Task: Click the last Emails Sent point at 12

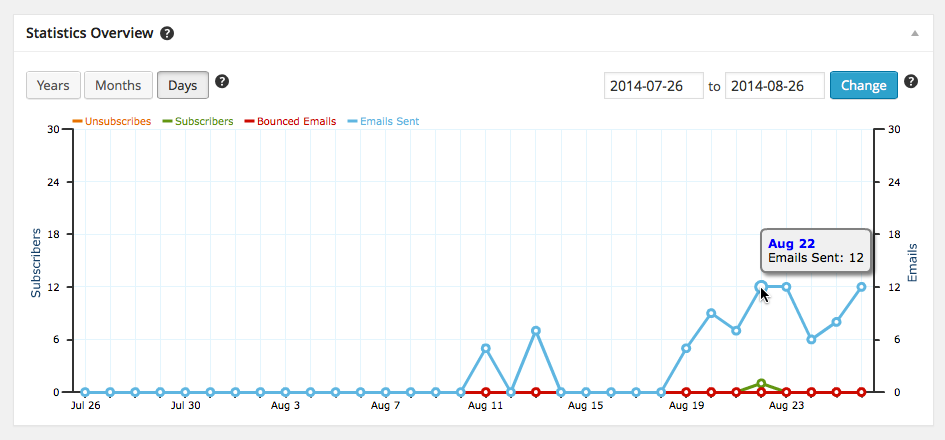Action: click(x=861, y=287)
